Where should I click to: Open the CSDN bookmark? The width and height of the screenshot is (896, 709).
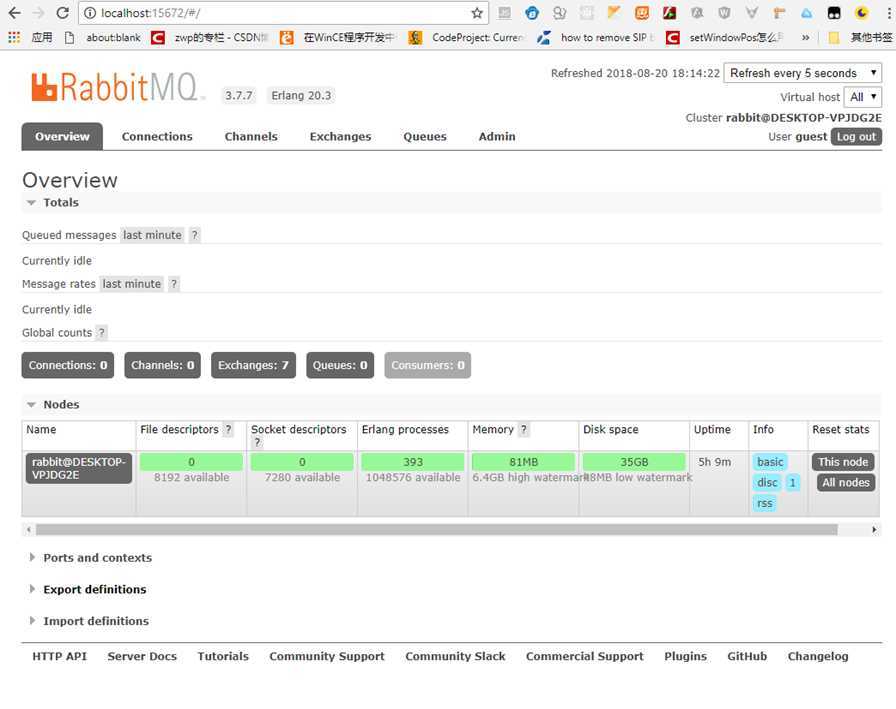tap(210, 37)
